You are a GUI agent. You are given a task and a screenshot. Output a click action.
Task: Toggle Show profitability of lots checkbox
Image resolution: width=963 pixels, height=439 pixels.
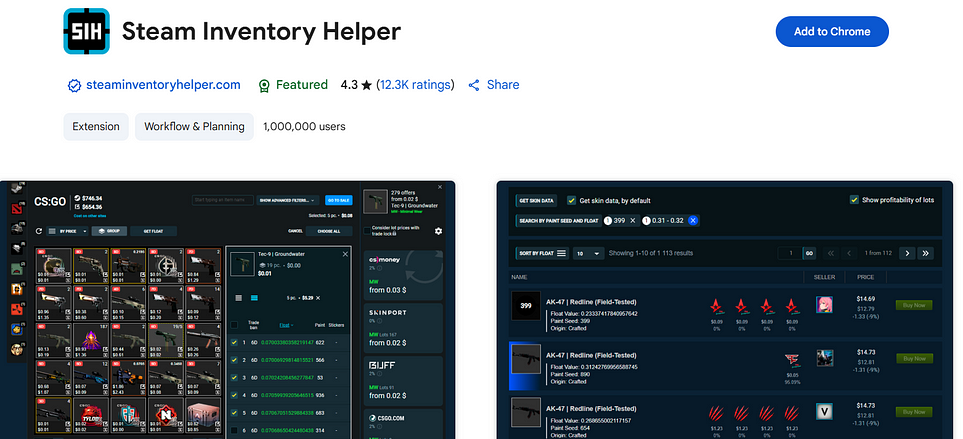pos(854,200)
